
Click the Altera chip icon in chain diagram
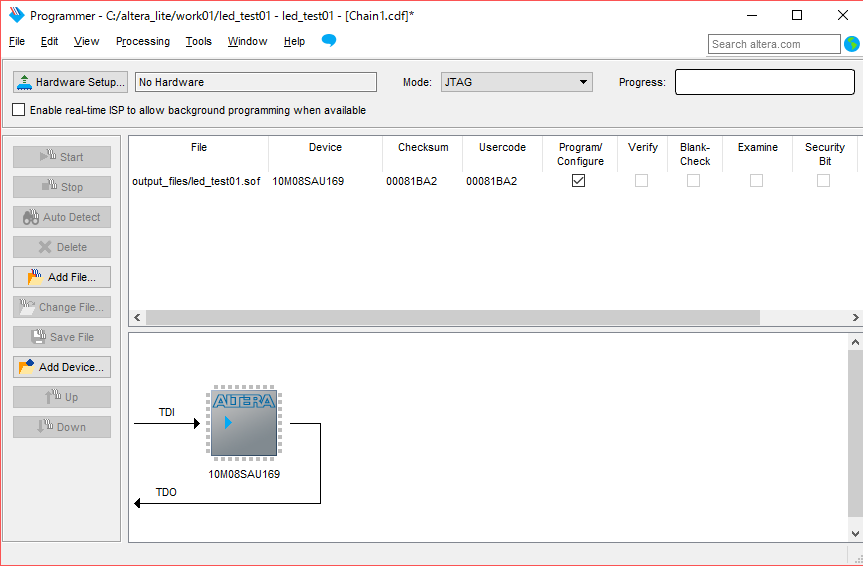coord(243,423)
